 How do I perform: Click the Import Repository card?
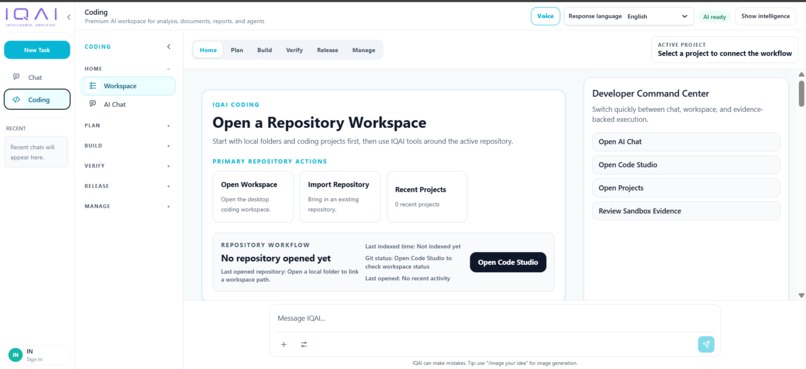click(x=340, y=197)
